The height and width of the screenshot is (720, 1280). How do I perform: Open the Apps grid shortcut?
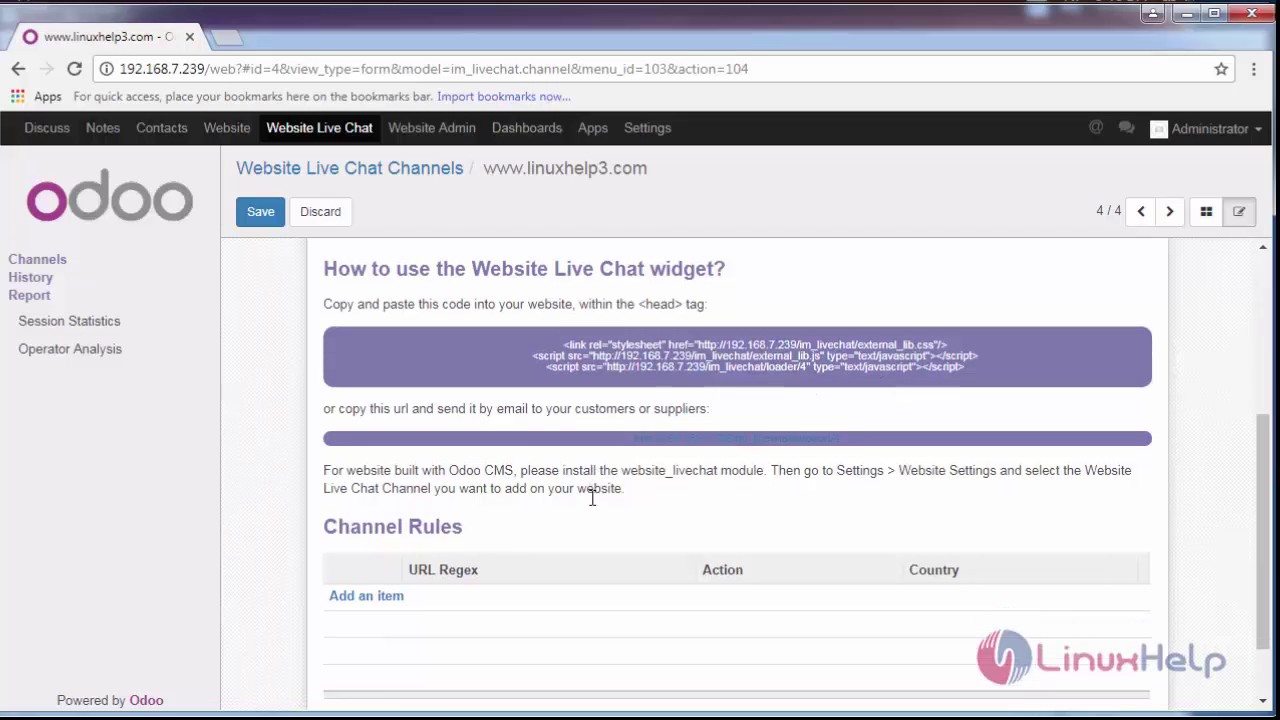click(x=36, y=97)
